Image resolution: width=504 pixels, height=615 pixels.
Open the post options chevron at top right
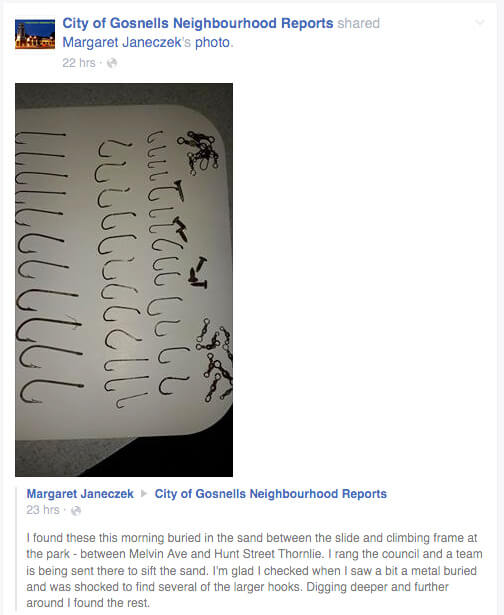pos(480,23)
